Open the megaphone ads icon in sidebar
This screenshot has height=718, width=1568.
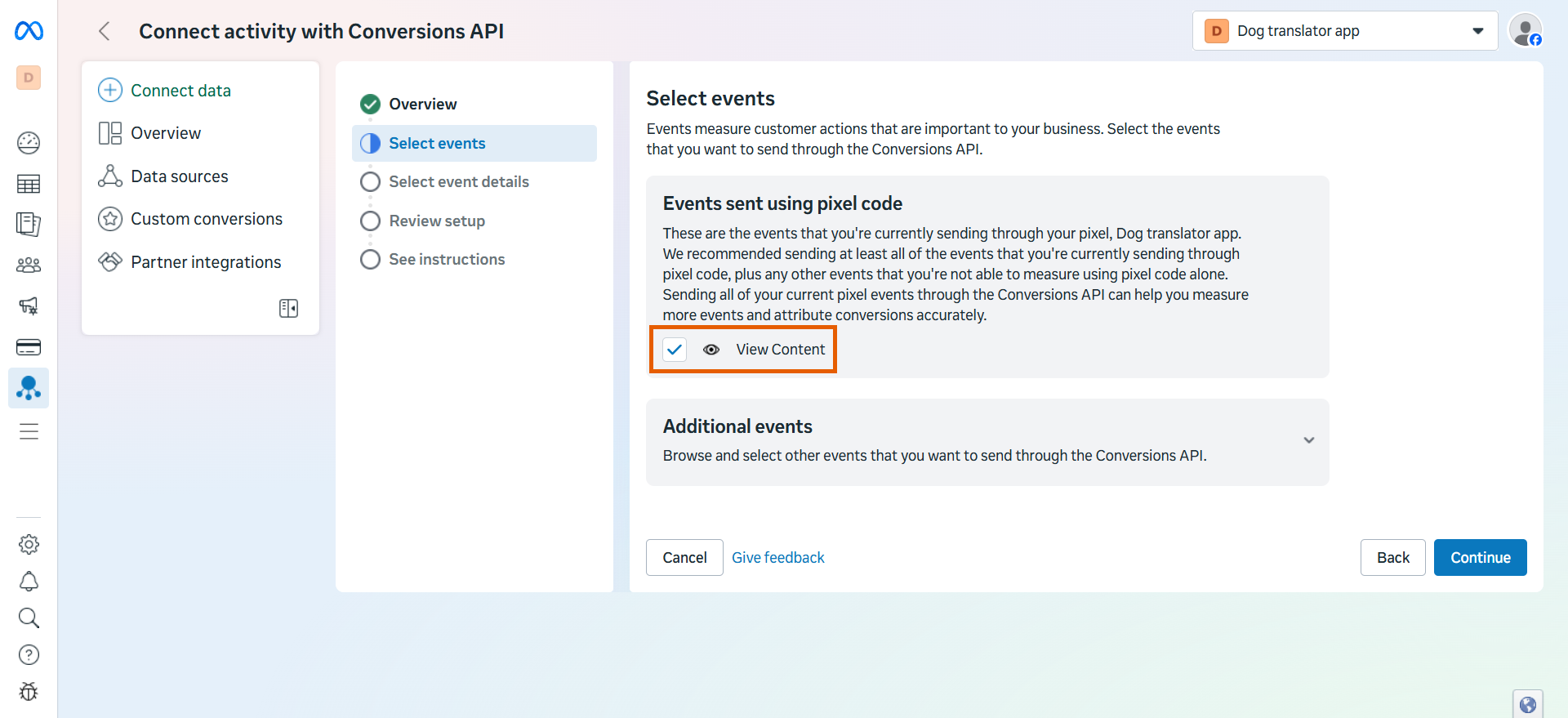[29, 305]
